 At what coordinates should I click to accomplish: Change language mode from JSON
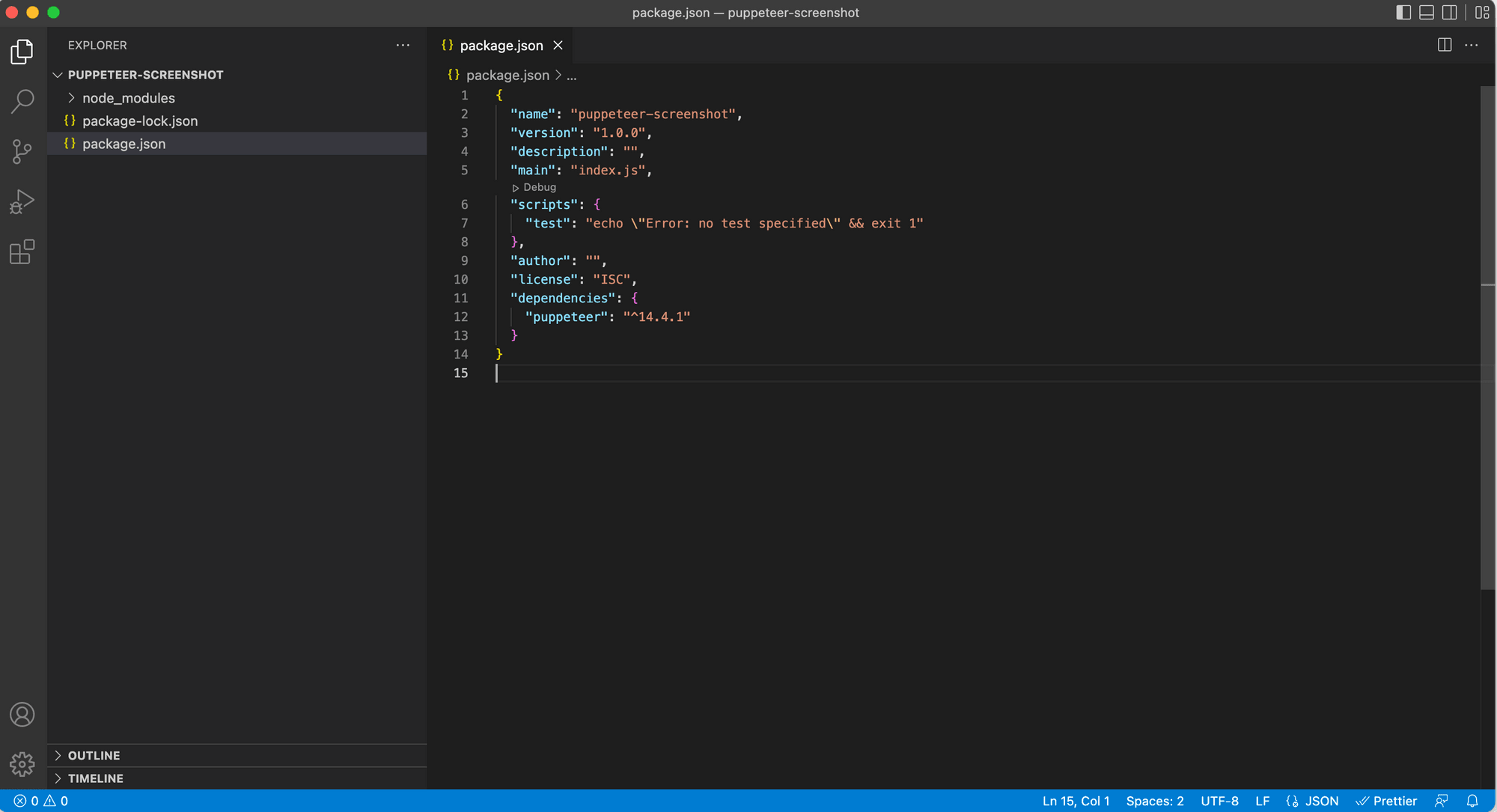click(x=1322, y=801)
